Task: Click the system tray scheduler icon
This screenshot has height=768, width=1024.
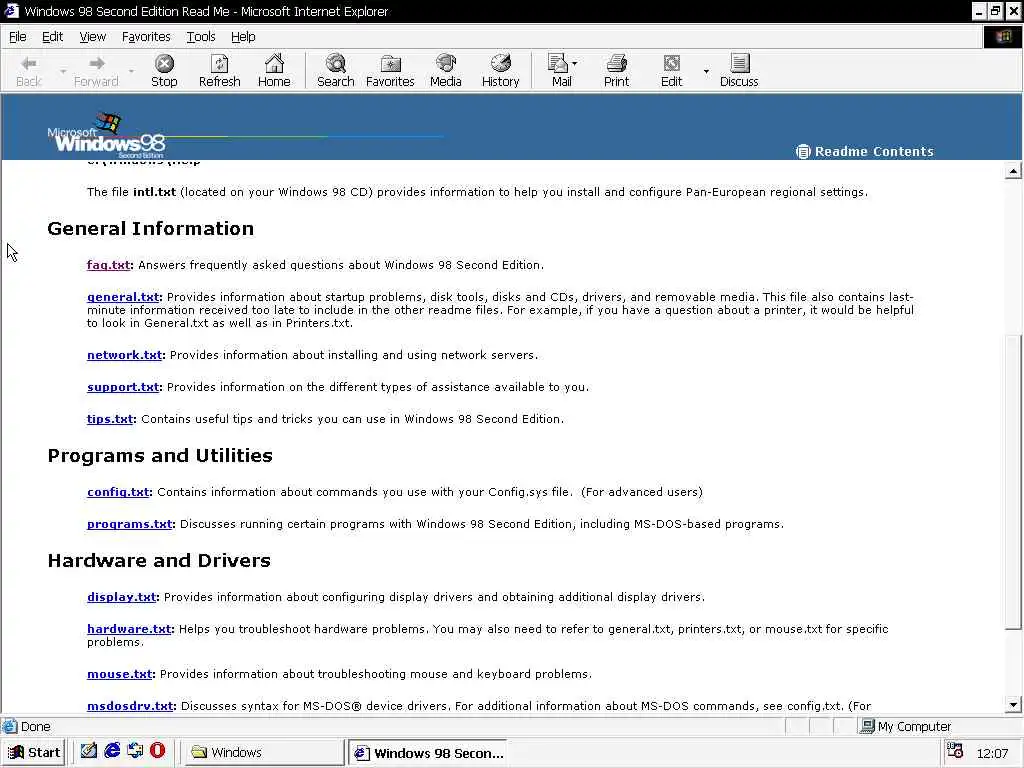Action: (x=955, y=751)
